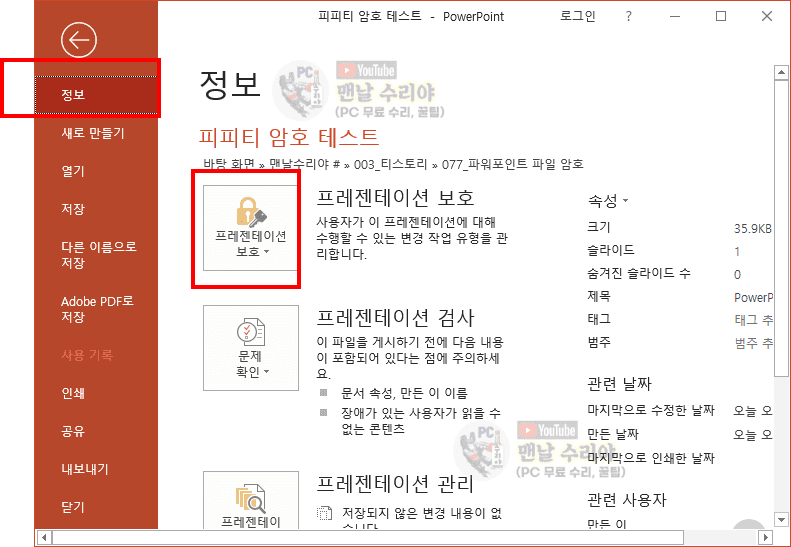Click the question mark help icon

(x=629, y=16)
